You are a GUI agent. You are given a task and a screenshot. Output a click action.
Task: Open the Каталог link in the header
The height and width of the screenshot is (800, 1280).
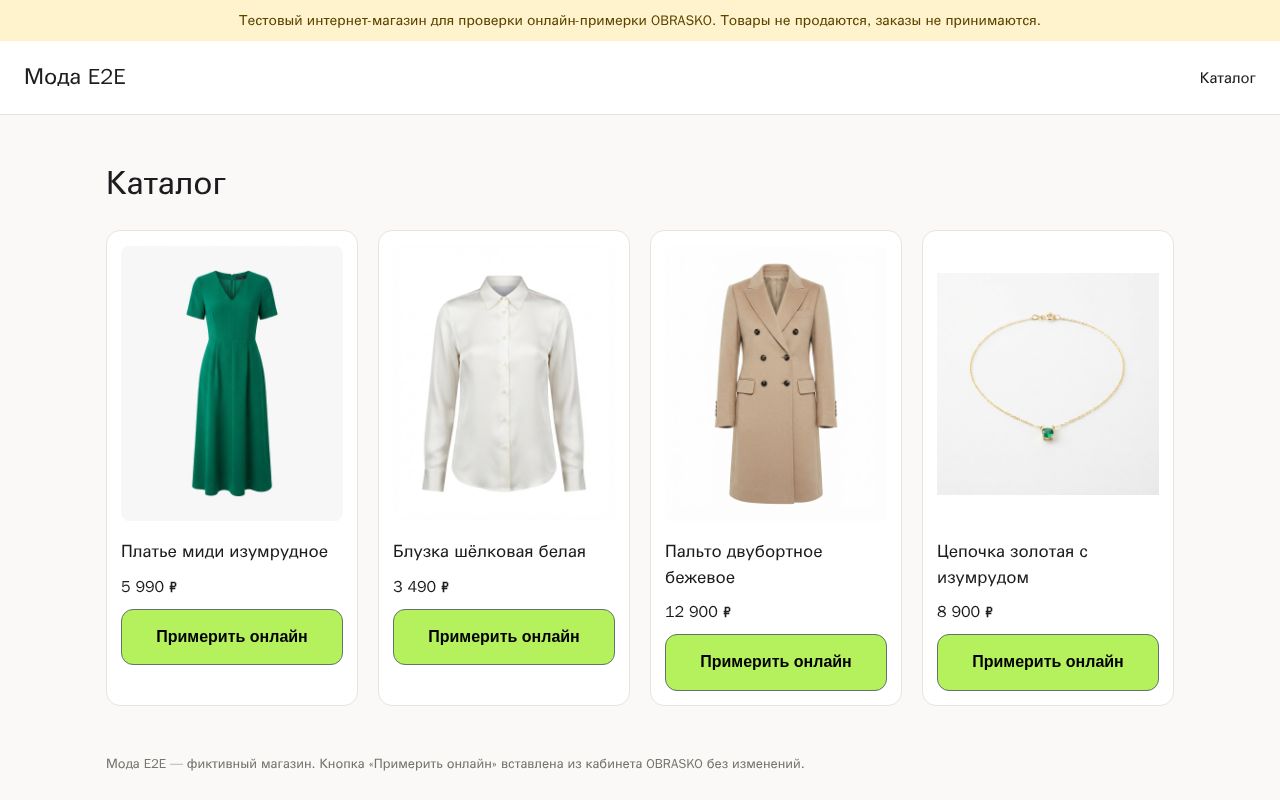click(x=1227, y=78)
